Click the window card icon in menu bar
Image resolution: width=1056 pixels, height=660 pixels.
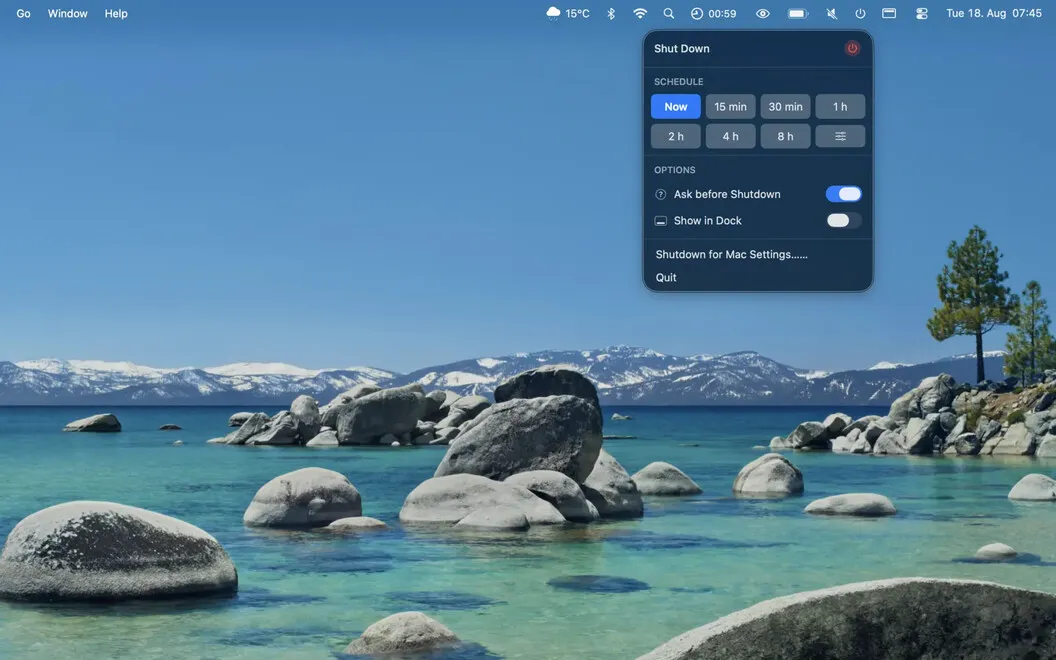pyautogui.click(x=889, y=13)
